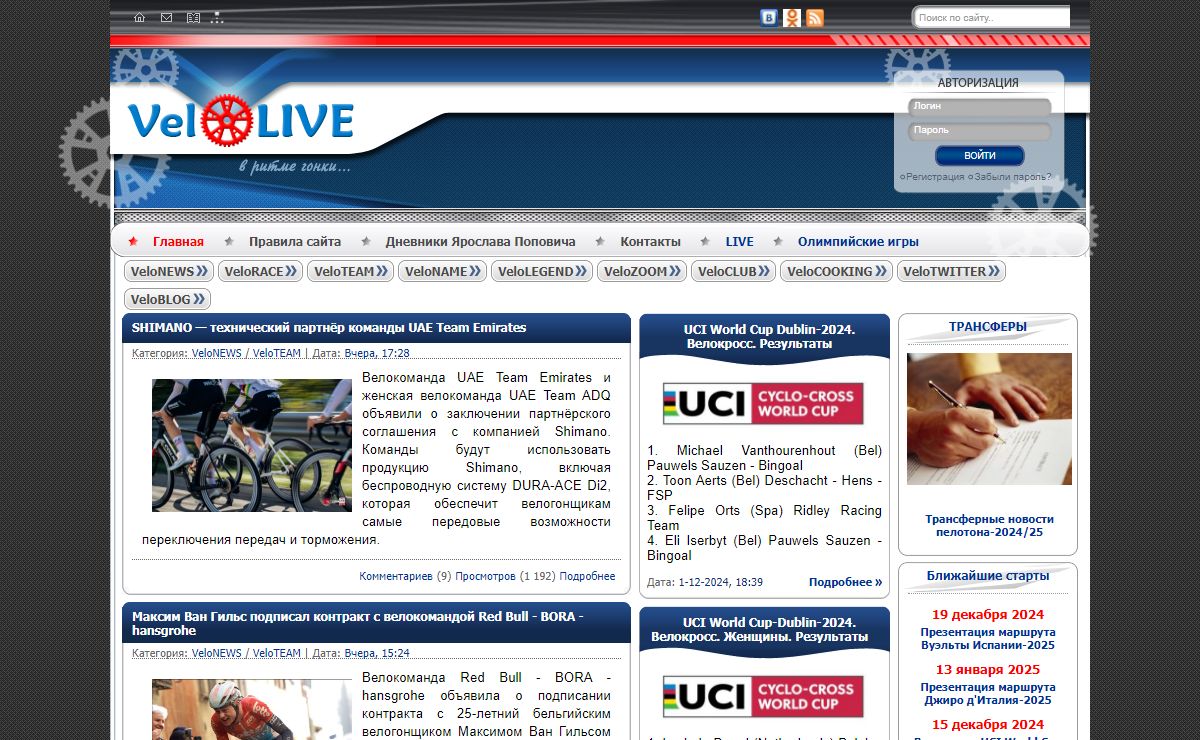The image size is (1200, 740).
Task: Click the ТРАНСФЕРЫ sidebar heading
Action: click(x=988, y=327)
